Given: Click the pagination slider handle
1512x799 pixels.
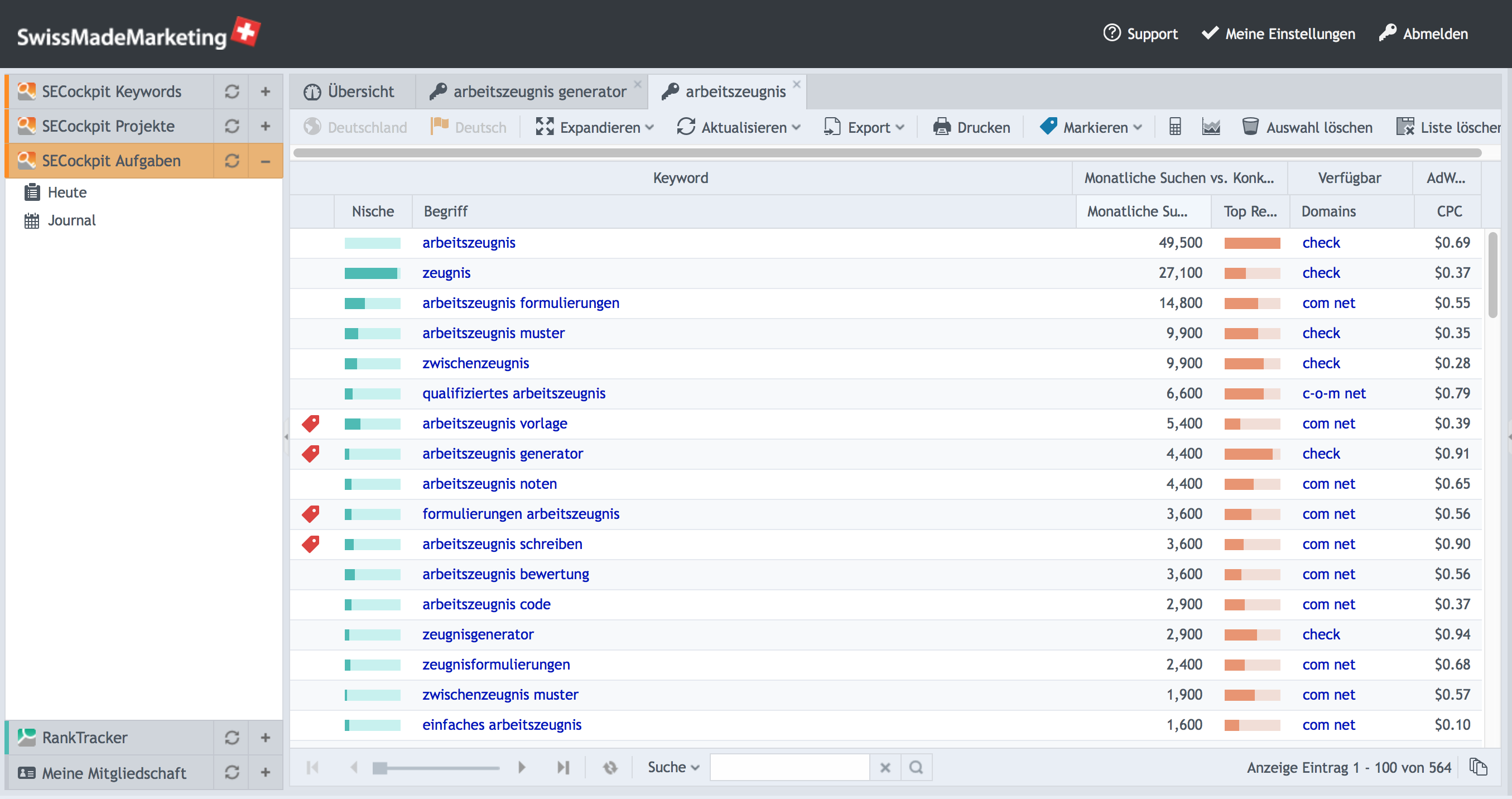Looking at the screenshot, I should point(380,767).
